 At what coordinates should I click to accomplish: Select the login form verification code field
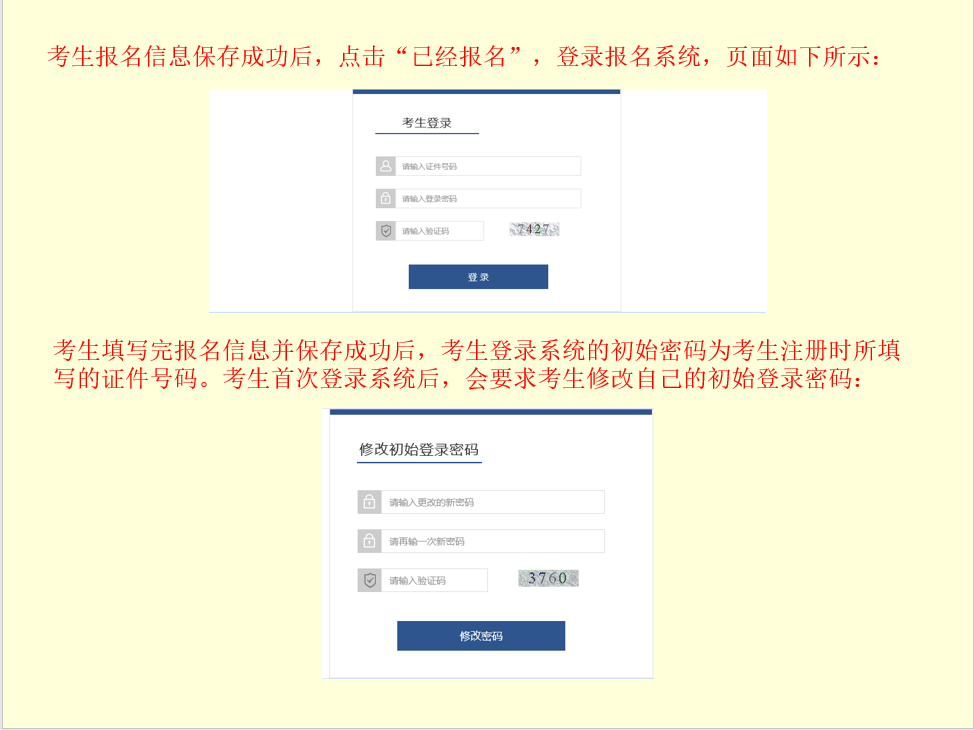440,230
